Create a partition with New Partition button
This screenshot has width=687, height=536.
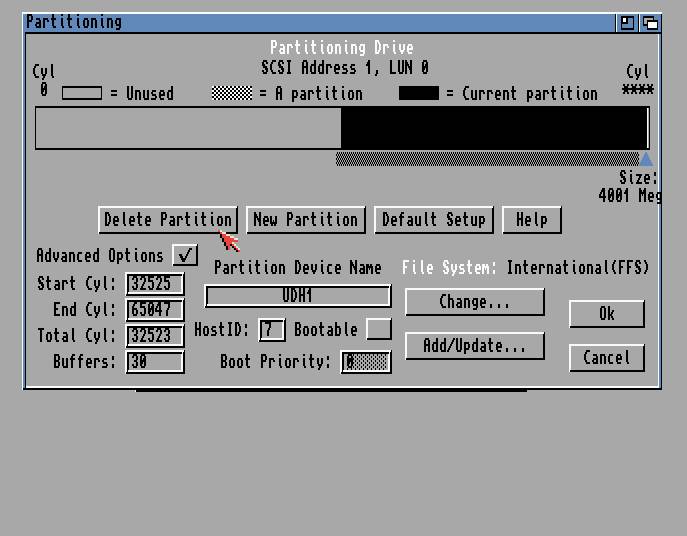tap(305, 220)
